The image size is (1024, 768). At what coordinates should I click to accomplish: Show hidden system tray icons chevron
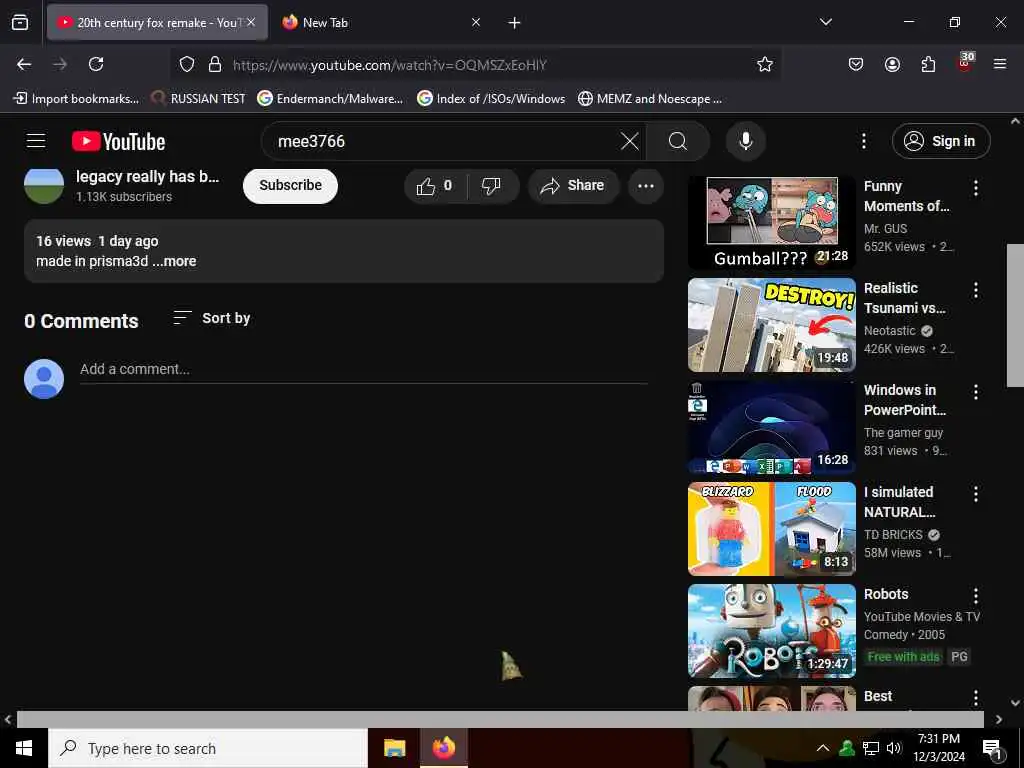click(823, 748)
